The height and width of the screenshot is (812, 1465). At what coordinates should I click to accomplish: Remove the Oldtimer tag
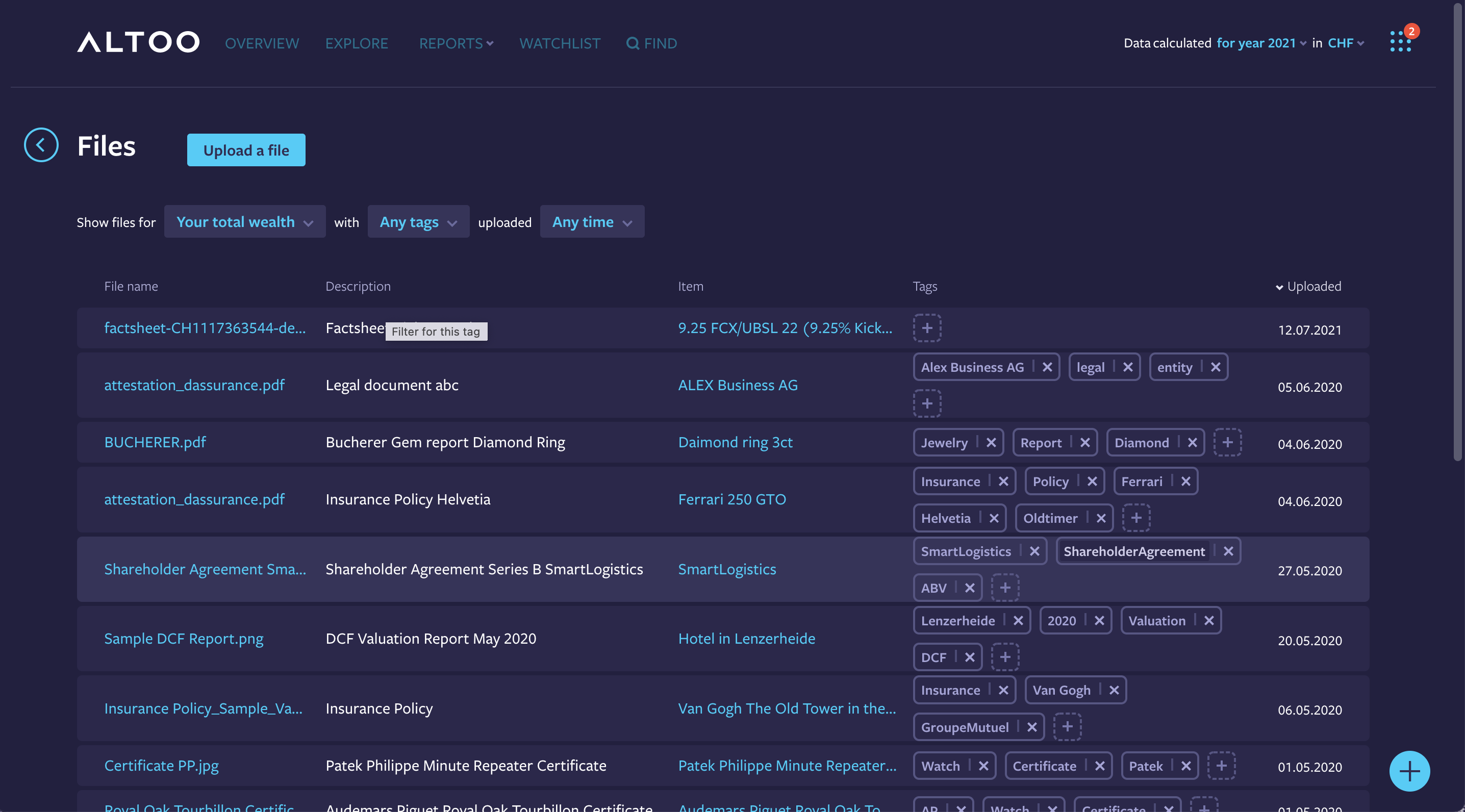point(1100,518)
